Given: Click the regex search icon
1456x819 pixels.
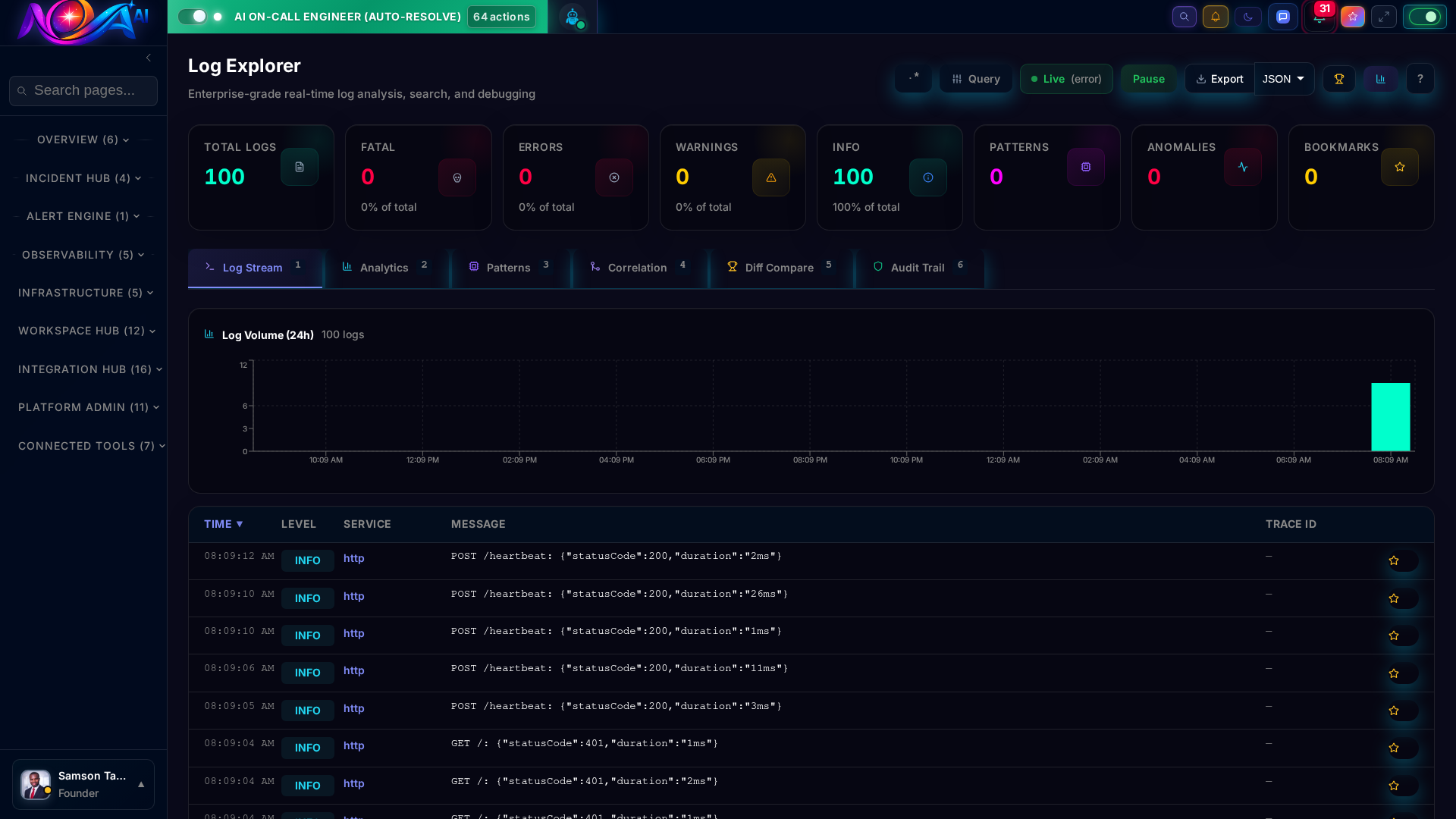Looking at the screenshot, I should [x=913, y=79].
